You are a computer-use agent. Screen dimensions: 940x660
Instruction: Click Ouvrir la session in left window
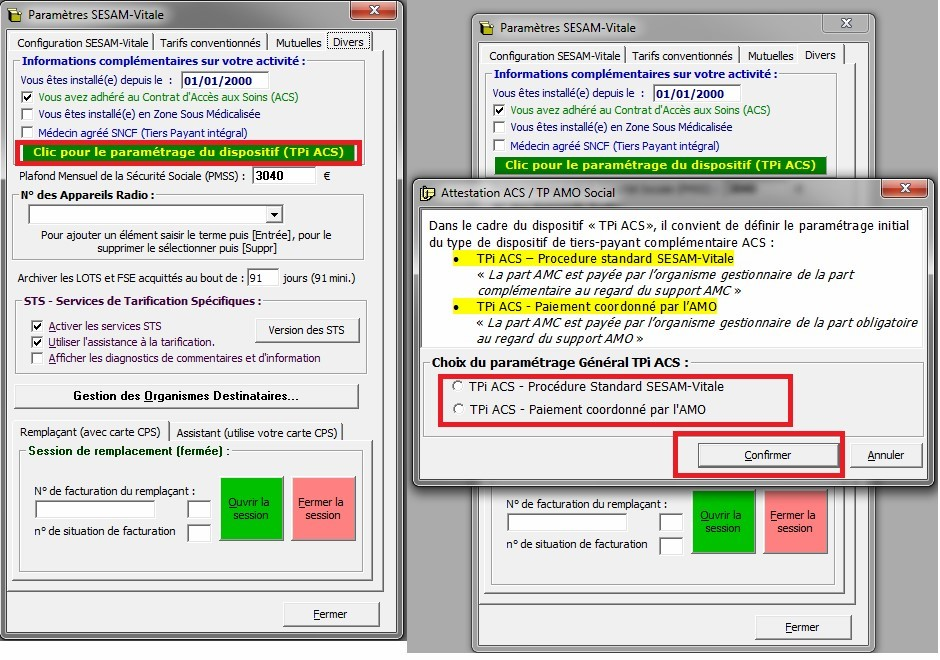[251, 508]
